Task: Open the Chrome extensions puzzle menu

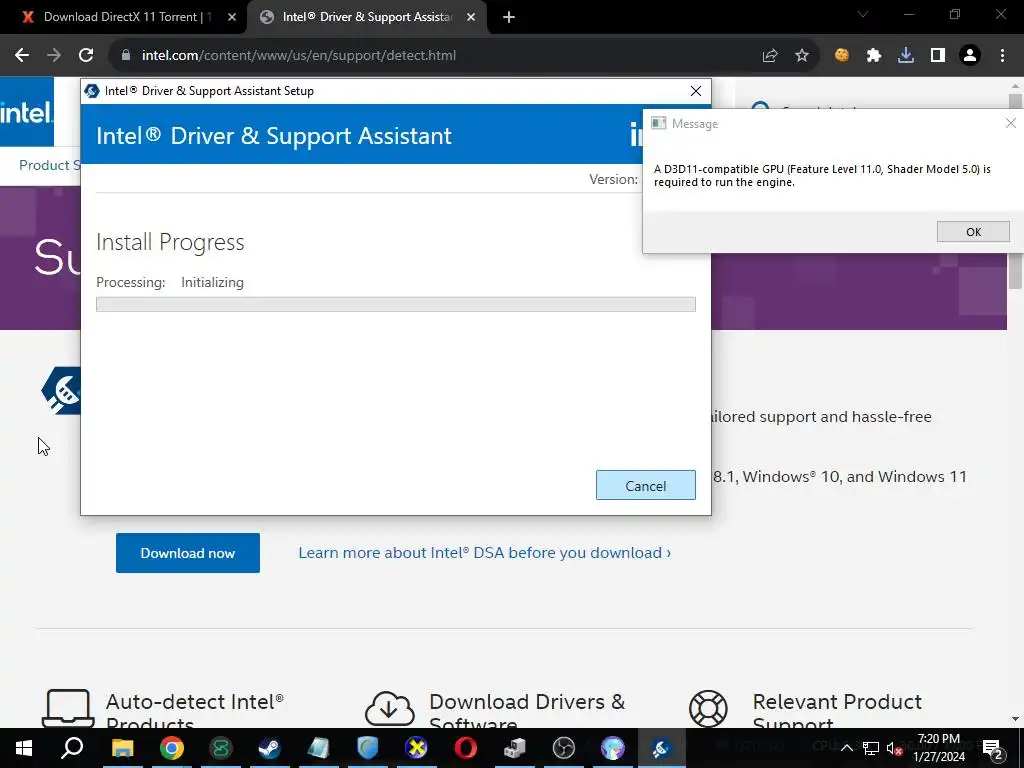Action: (x=874, y=56)
